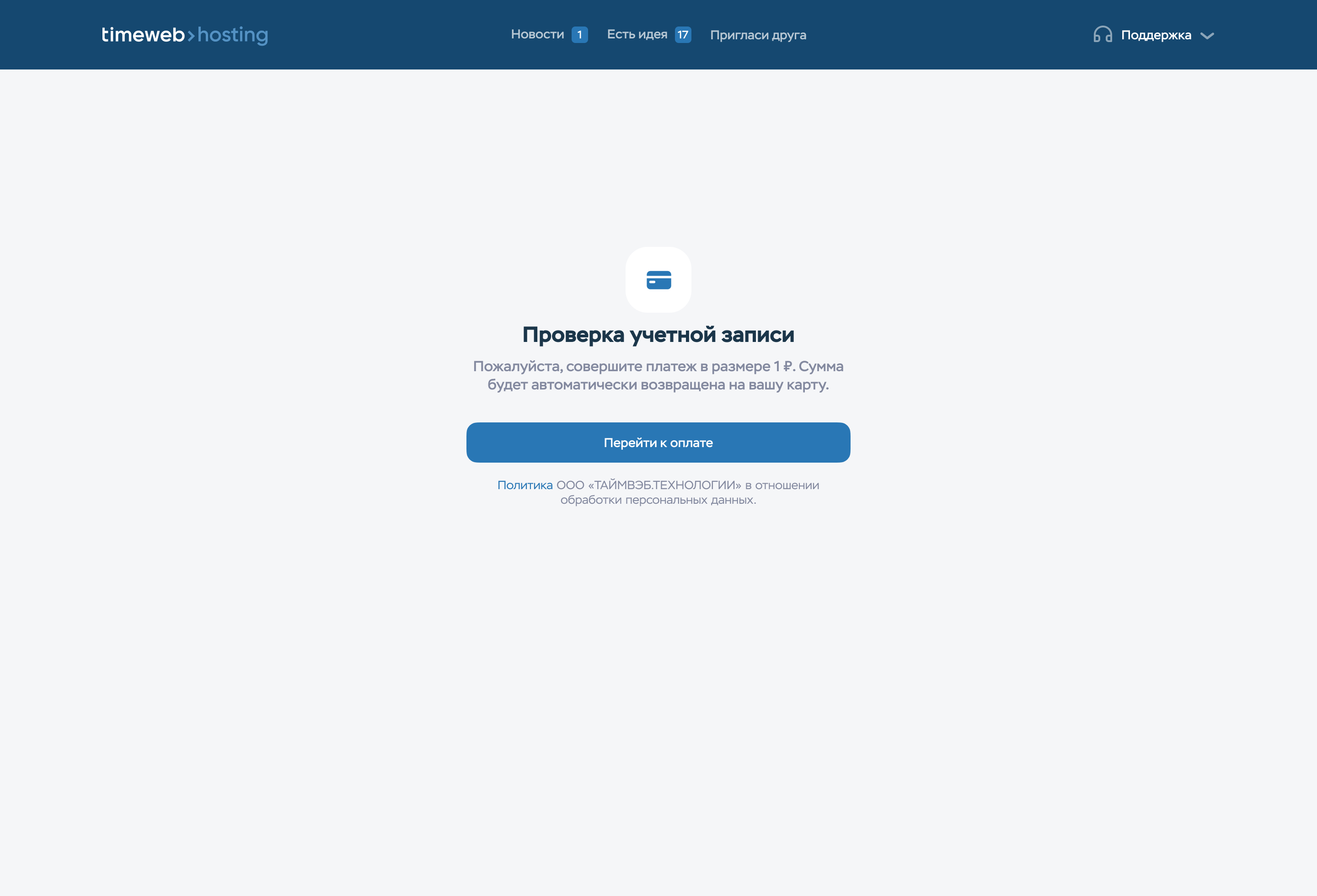Open the Пригласи друга menu item
1317x896 pixels.
[x=758, y=35]
